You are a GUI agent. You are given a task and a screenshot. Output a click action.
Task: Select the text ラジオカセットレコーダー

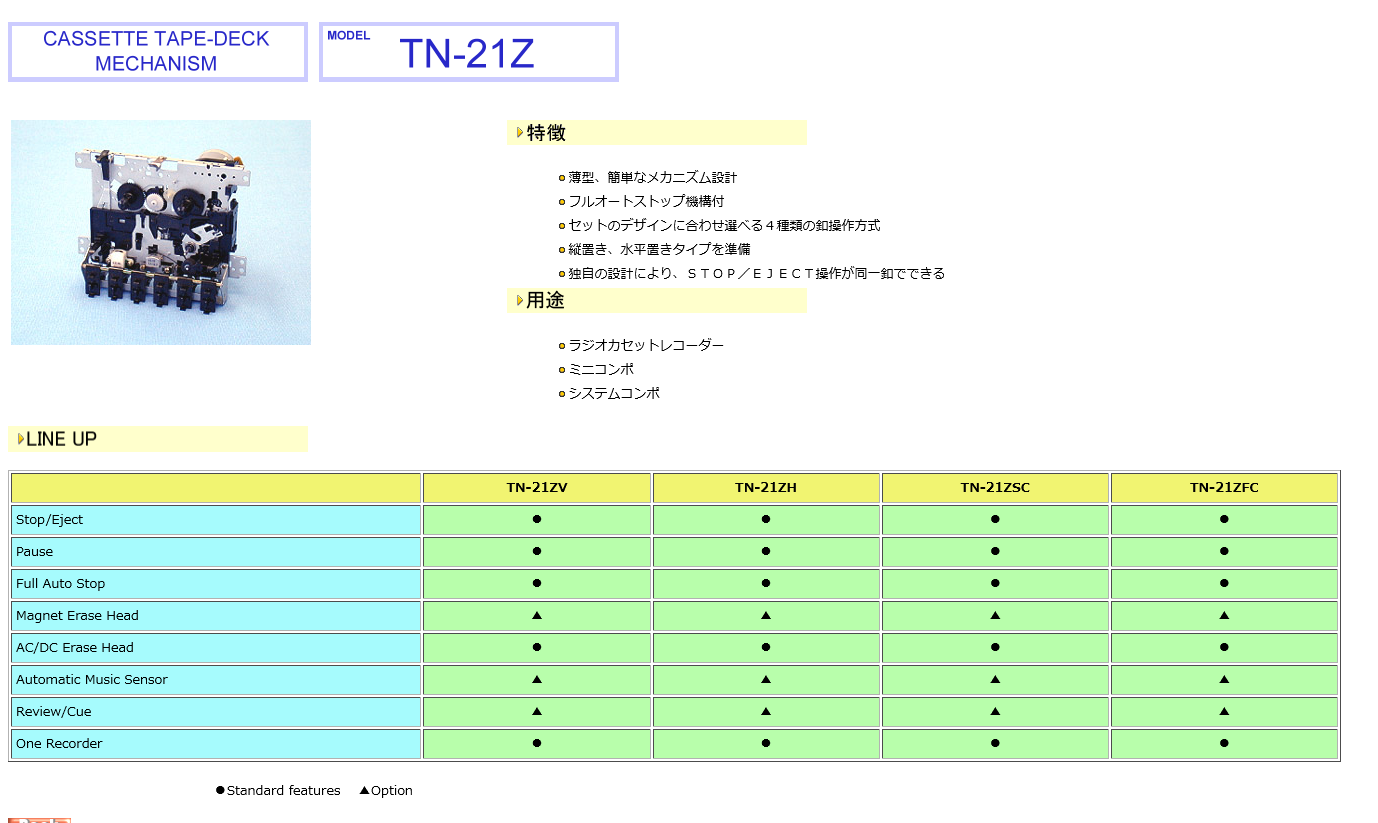(x=647, y=345)
